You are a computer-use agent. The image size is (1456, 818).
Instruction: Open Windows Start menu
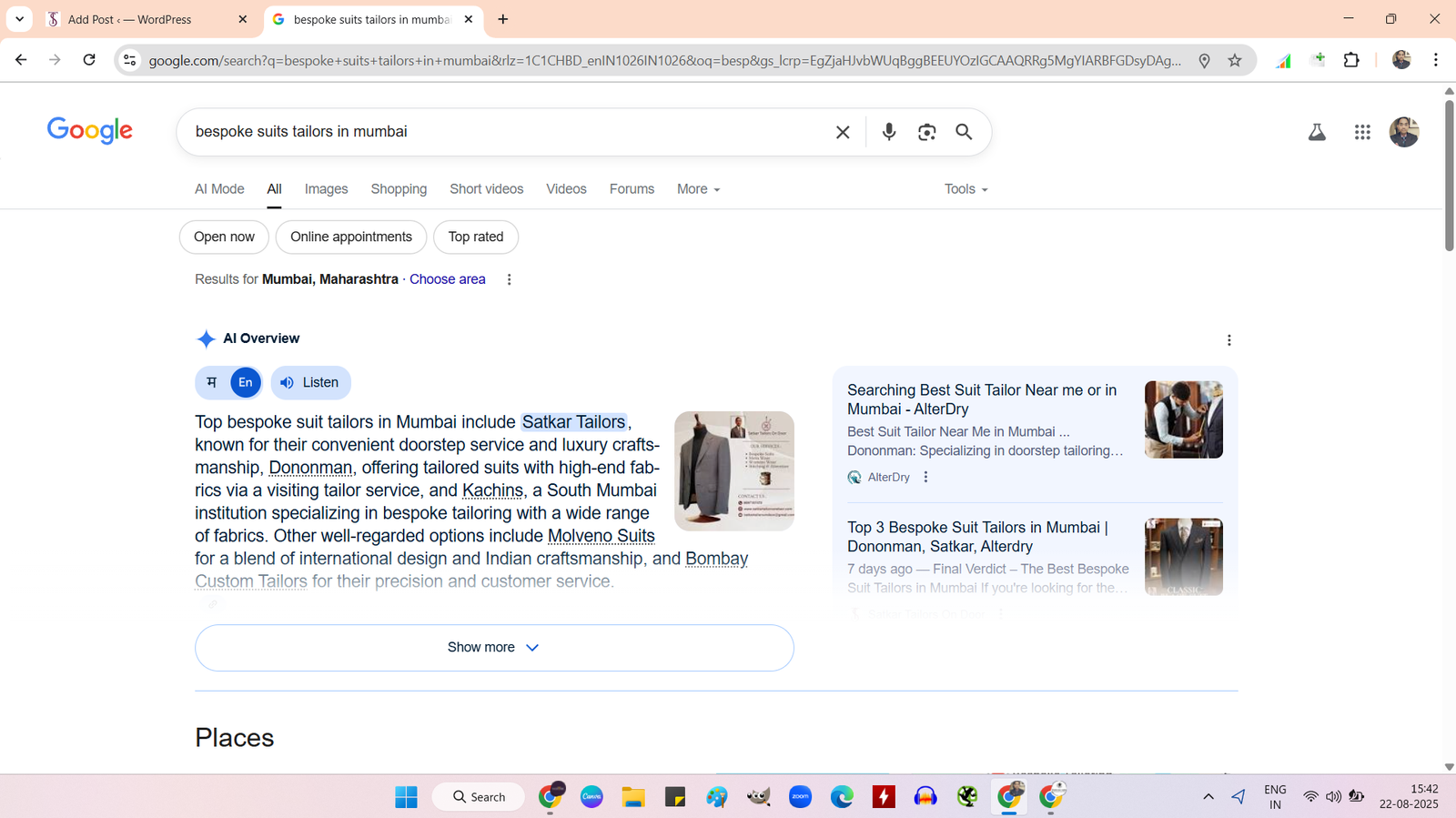click(x=406, y=797)
